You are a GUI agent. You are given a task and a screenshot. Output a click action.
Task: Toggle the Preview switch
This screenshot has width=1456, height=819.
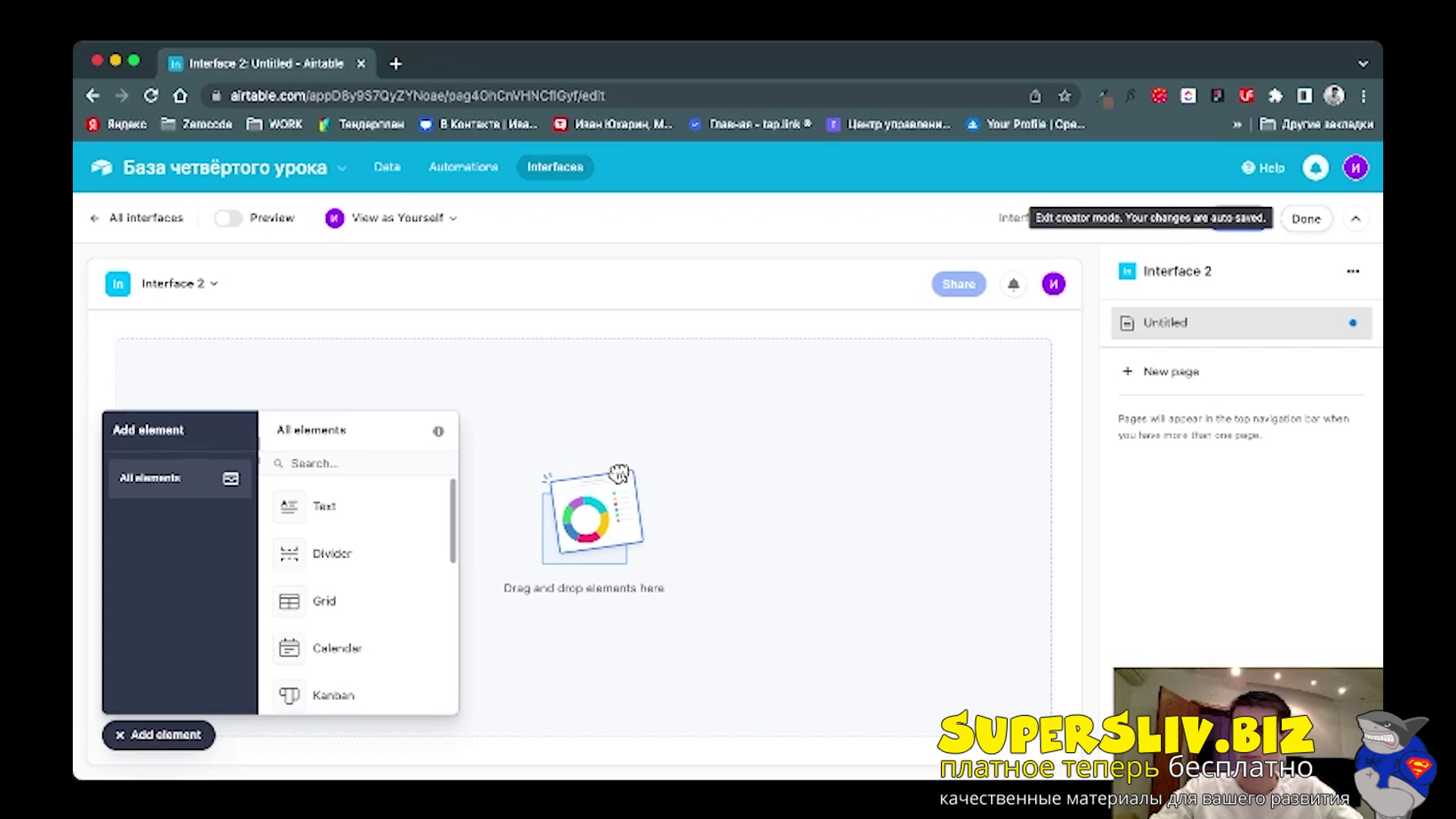coord(227,218)
